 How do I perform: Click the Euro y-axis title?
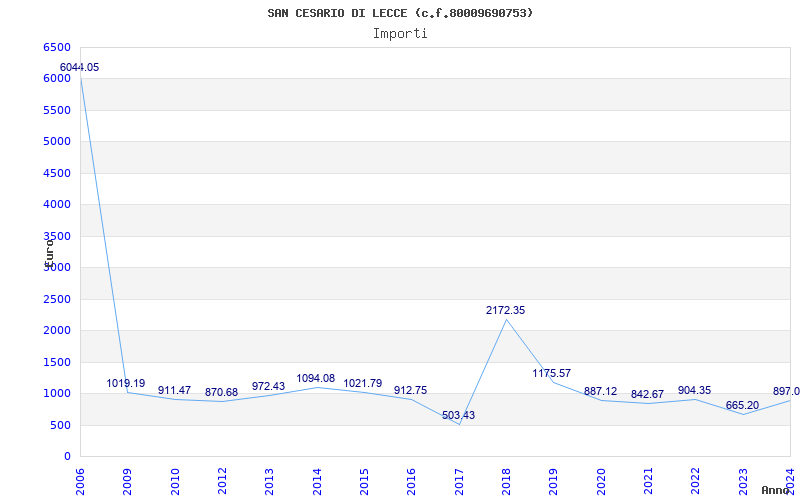coord(48,252)
